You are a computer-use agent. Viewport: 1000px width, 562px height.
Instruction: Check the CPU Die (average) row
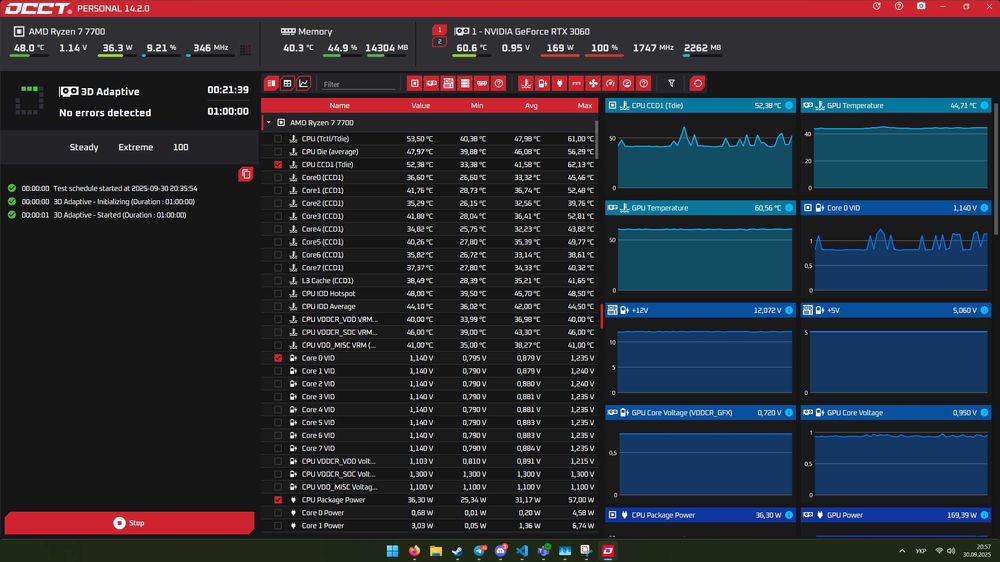tap(278, 152)
